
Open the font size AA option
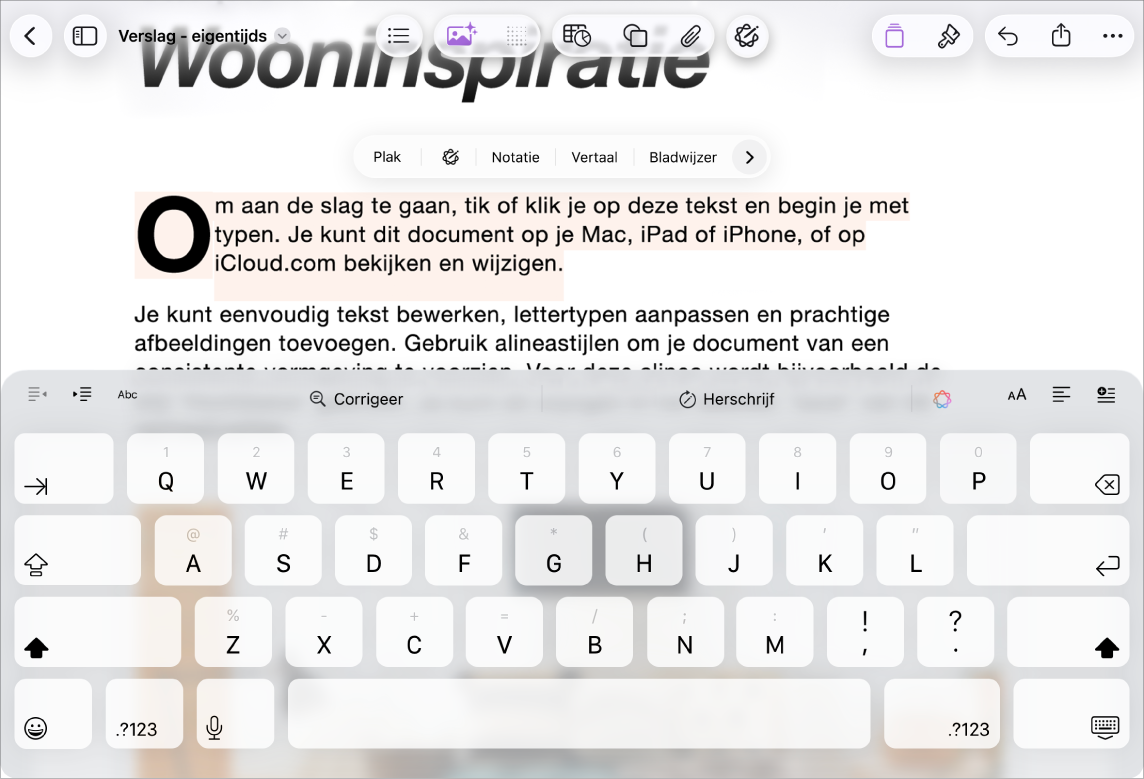point(1017,395)
